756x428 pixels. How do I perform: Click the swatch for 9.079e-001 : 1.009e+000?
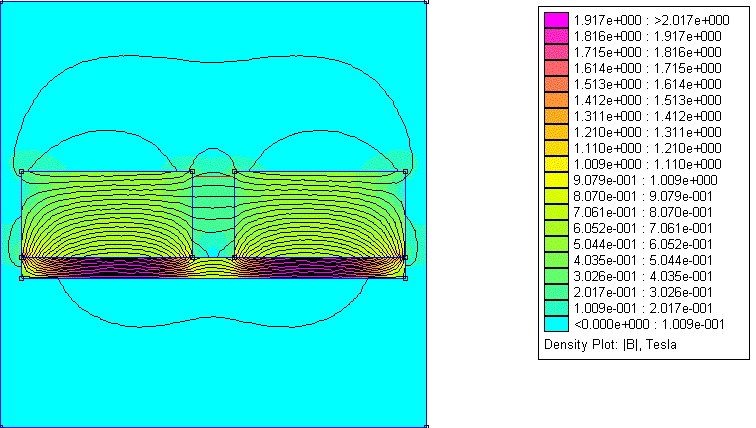pyautogui.click(x=556, y=180)
